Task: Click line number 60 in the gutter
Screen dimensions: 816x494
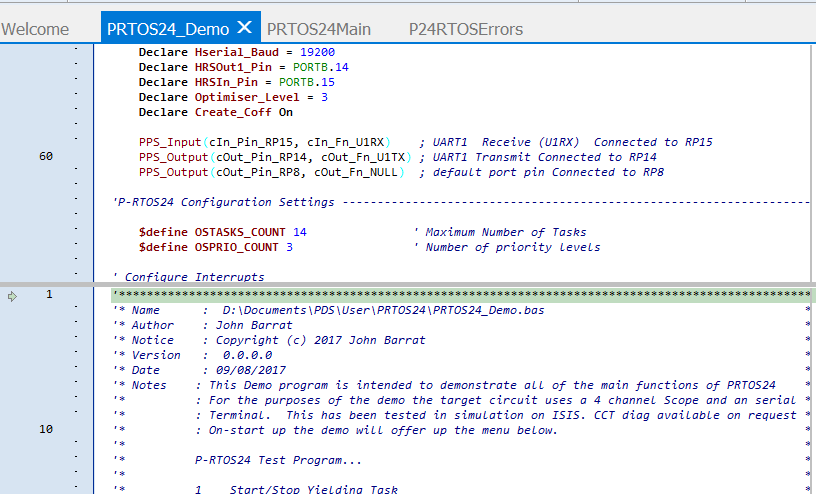Action: point(46,157)
